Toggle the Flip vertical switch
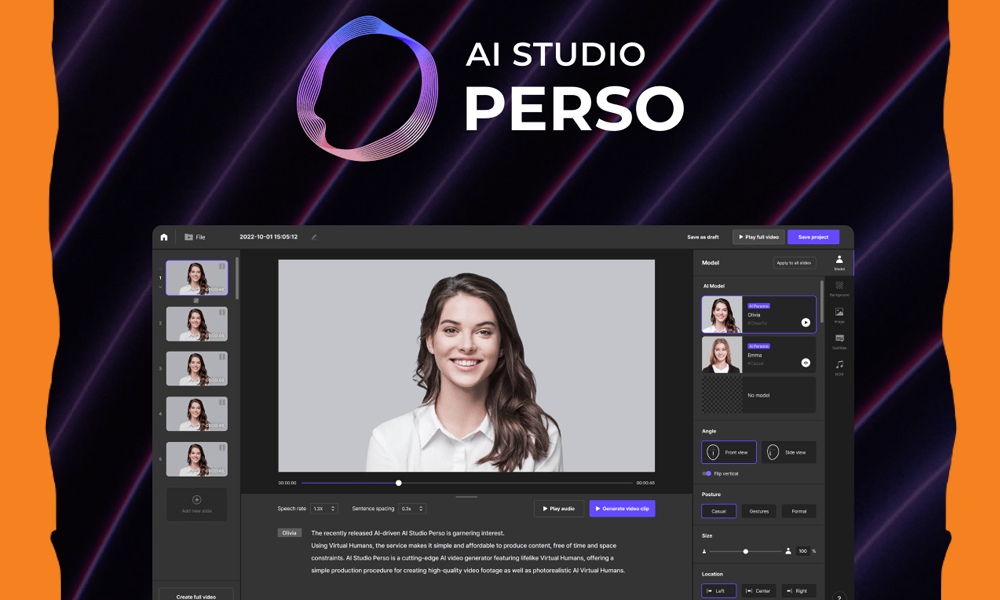This screenshot has width=1000, height=600. pyautogui.click(x=707, y=474)
